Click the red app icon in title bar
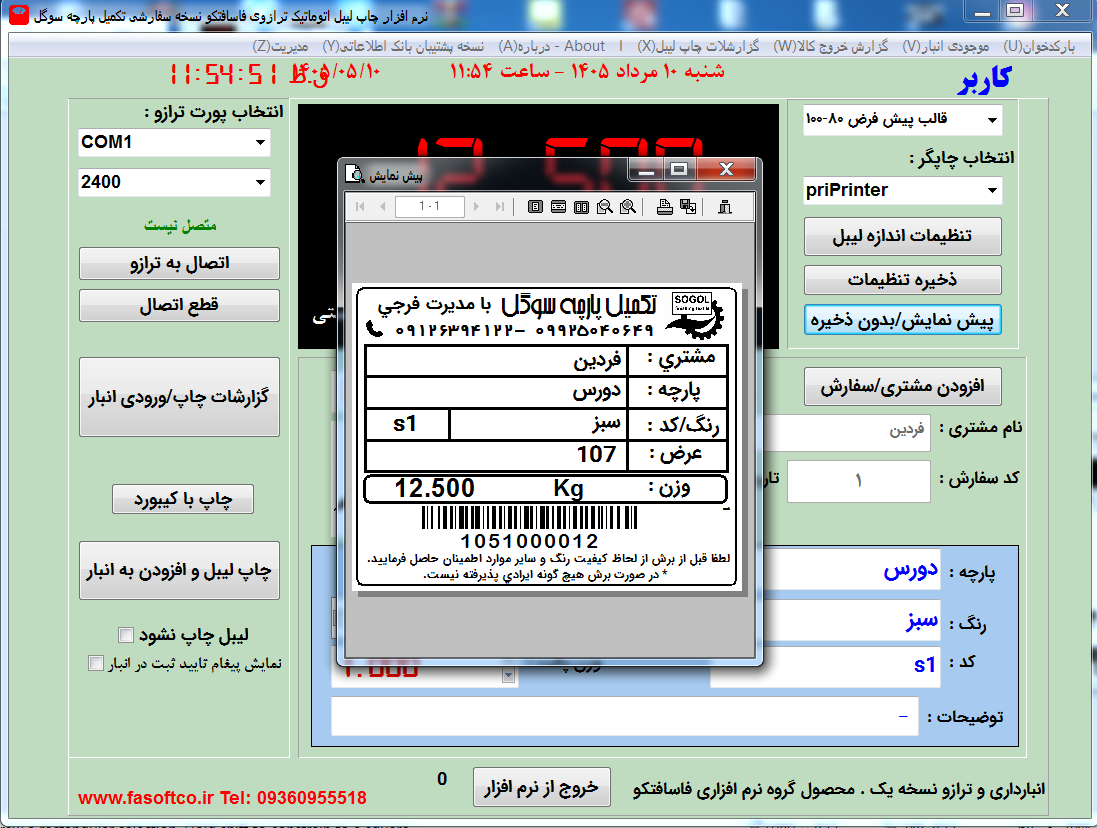This screenshot has width=1097, height=828. (19, 15)
